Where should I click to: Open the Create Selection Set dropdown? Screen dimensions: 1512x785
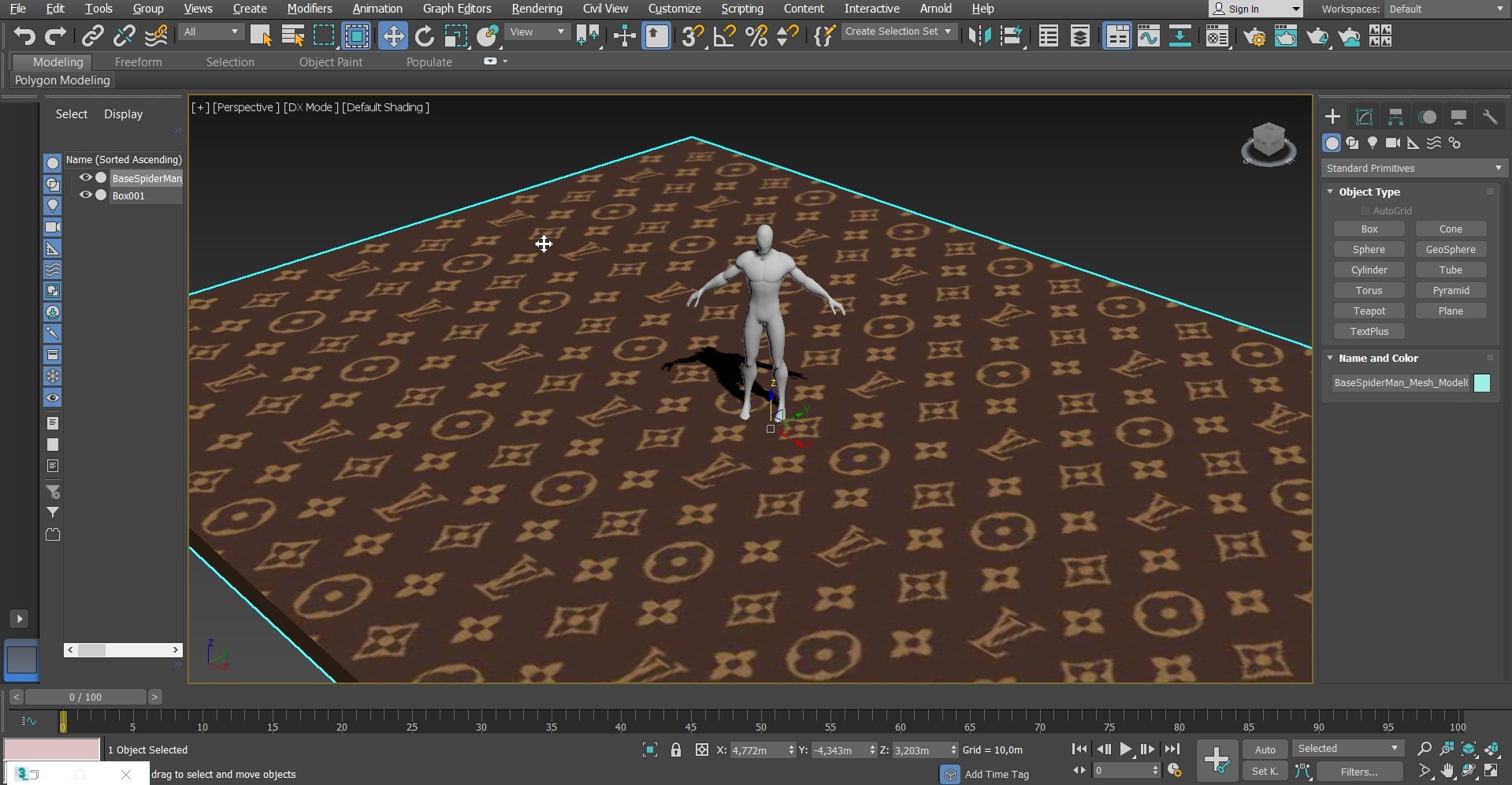(899, 32)
